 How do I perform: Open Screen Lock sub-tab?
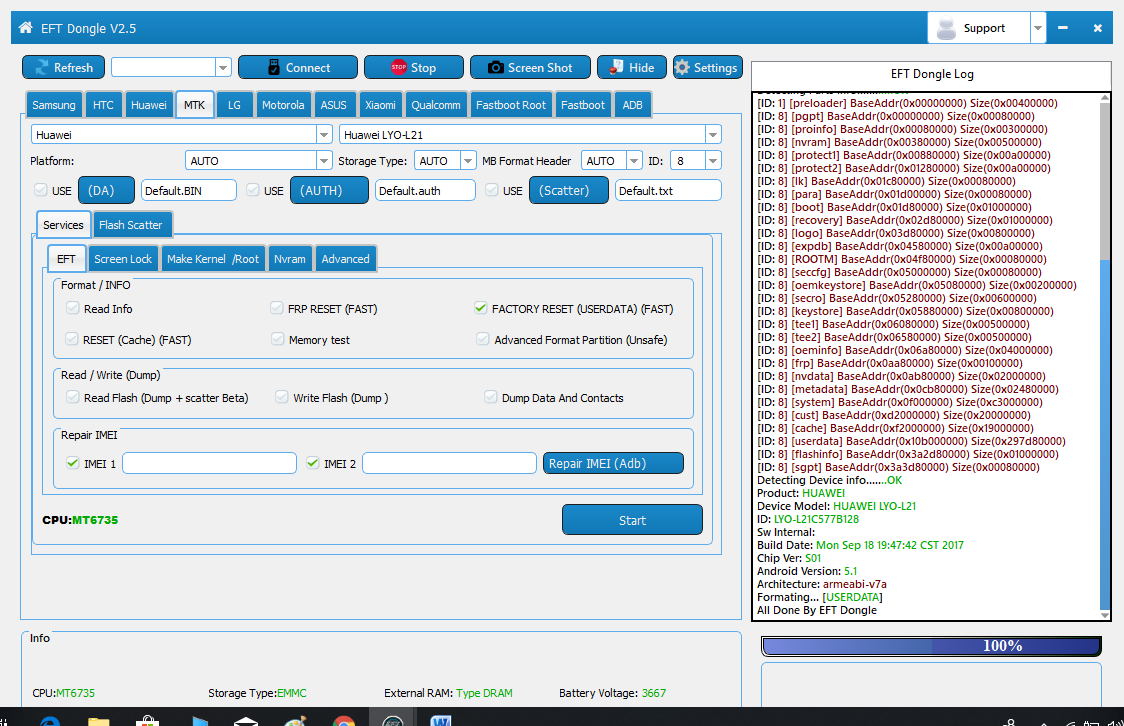coord(123,259)
